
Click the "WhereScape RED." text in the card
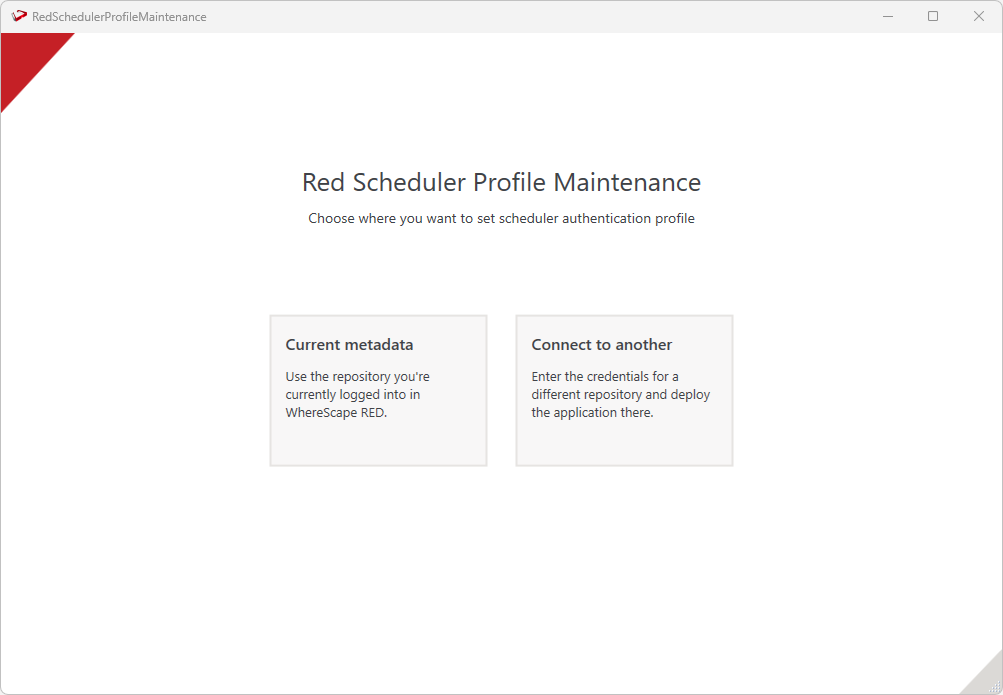pyautogui.click(x=336, y=413)
